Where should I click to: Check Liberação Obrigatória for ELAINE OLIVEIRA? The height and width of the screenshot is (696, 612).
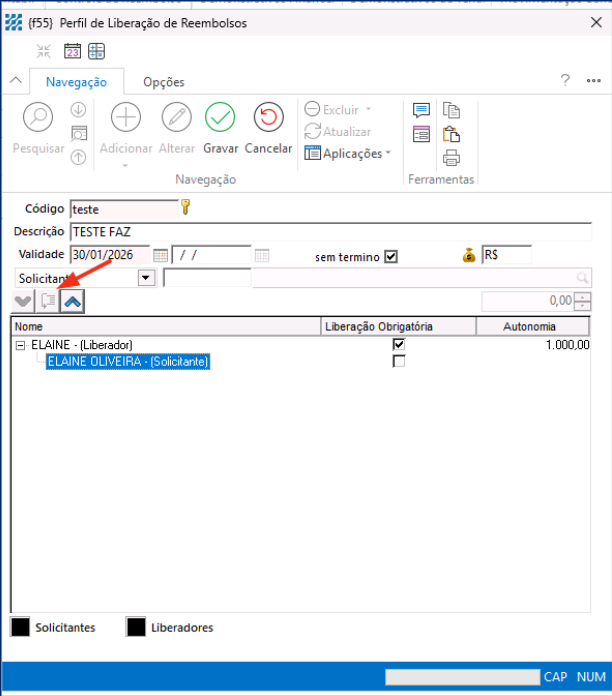pos(399,362)
